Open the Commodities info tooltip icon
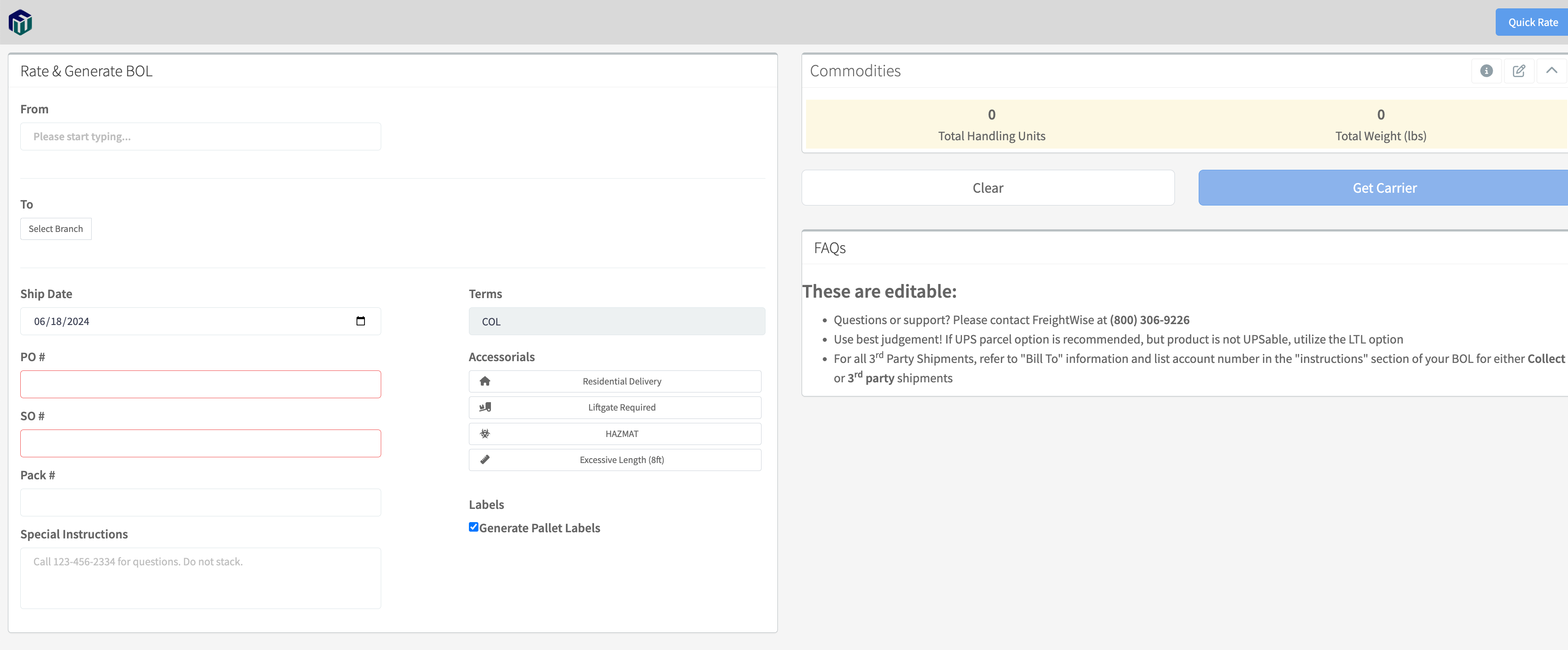 (x=1486, y=71)
